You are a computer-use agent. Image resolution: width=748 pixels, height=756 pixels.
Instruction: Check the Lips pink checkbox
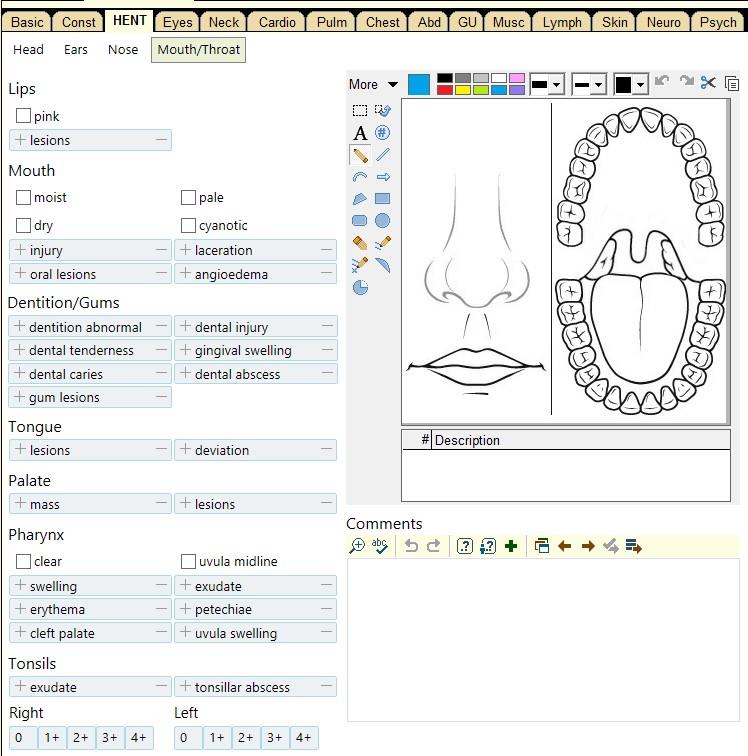tap(24, 116)
